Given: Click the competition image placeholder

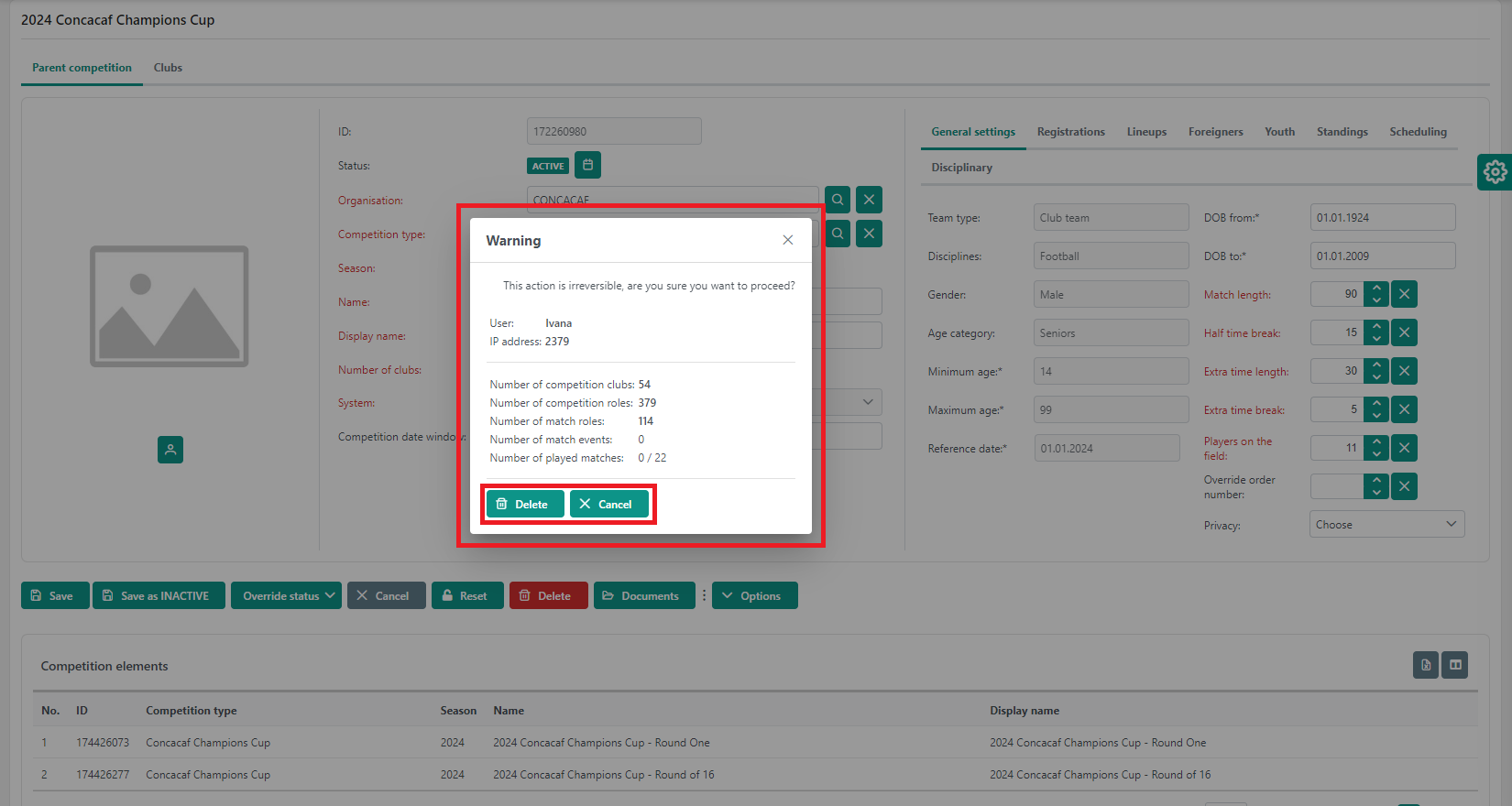Looking at the screenshot, I should [x=170, y=306].
